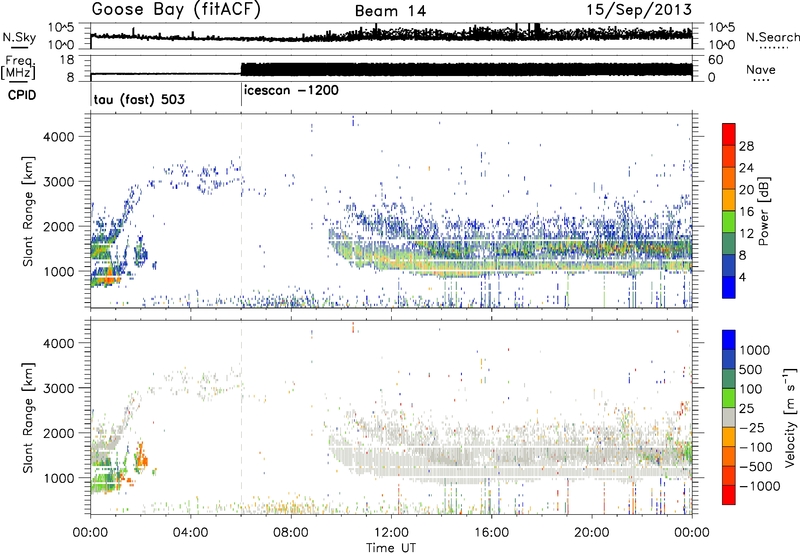Click the 'CPID' label
Screen dimensions: 800x554
pos(22,95)
